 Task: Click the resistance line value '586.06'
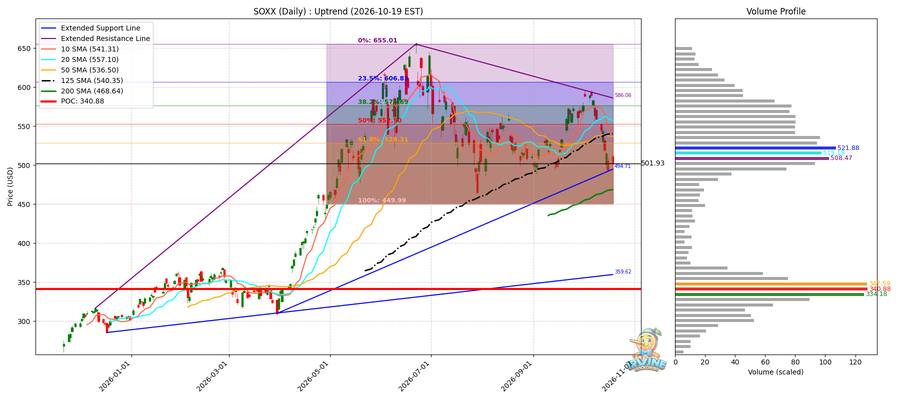pos(623,95)
